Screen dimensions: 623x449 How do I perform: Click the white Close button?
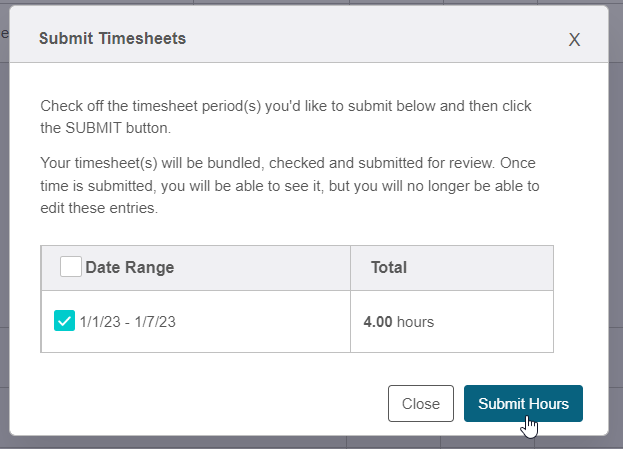[421, 403]
